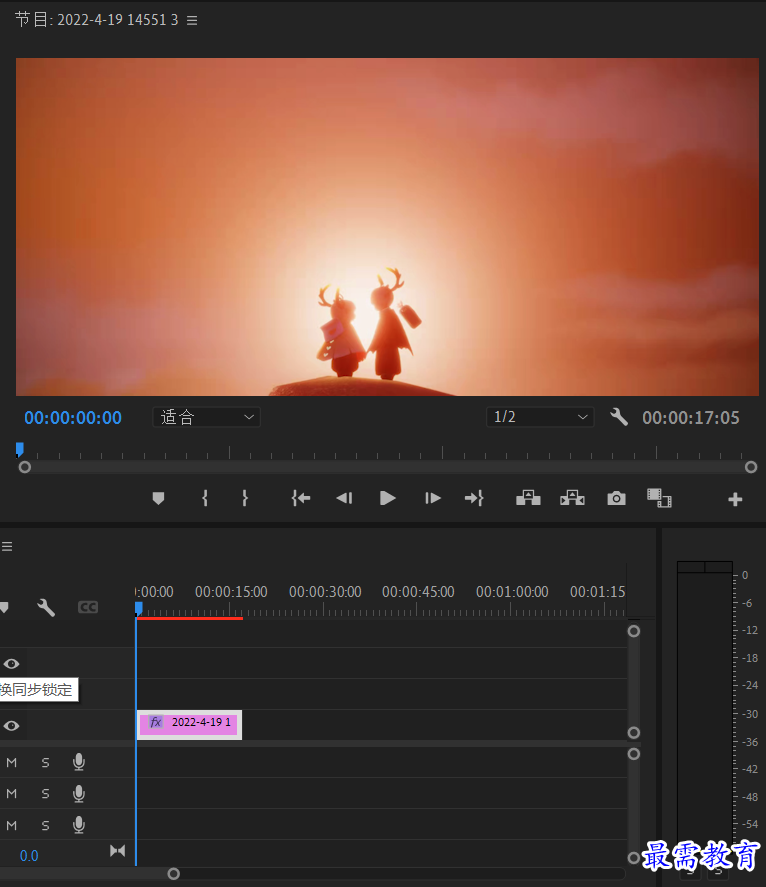Enable voice-over record on first audio track
This screenshot has height=887, width=766.
tap(79, 762)
